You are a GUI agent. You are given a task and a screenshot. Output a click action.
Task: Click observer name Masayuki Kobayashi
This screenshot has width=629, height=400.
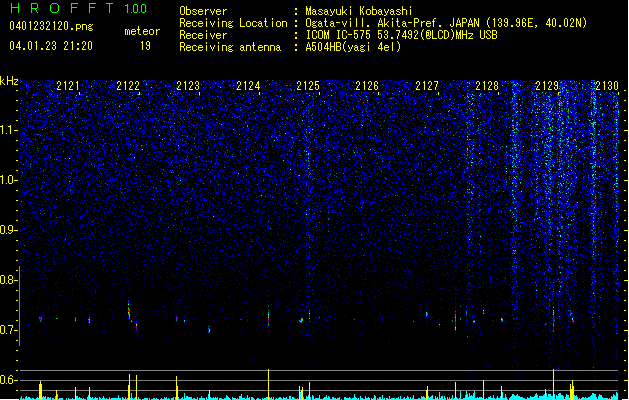click(x=359, y=11)
